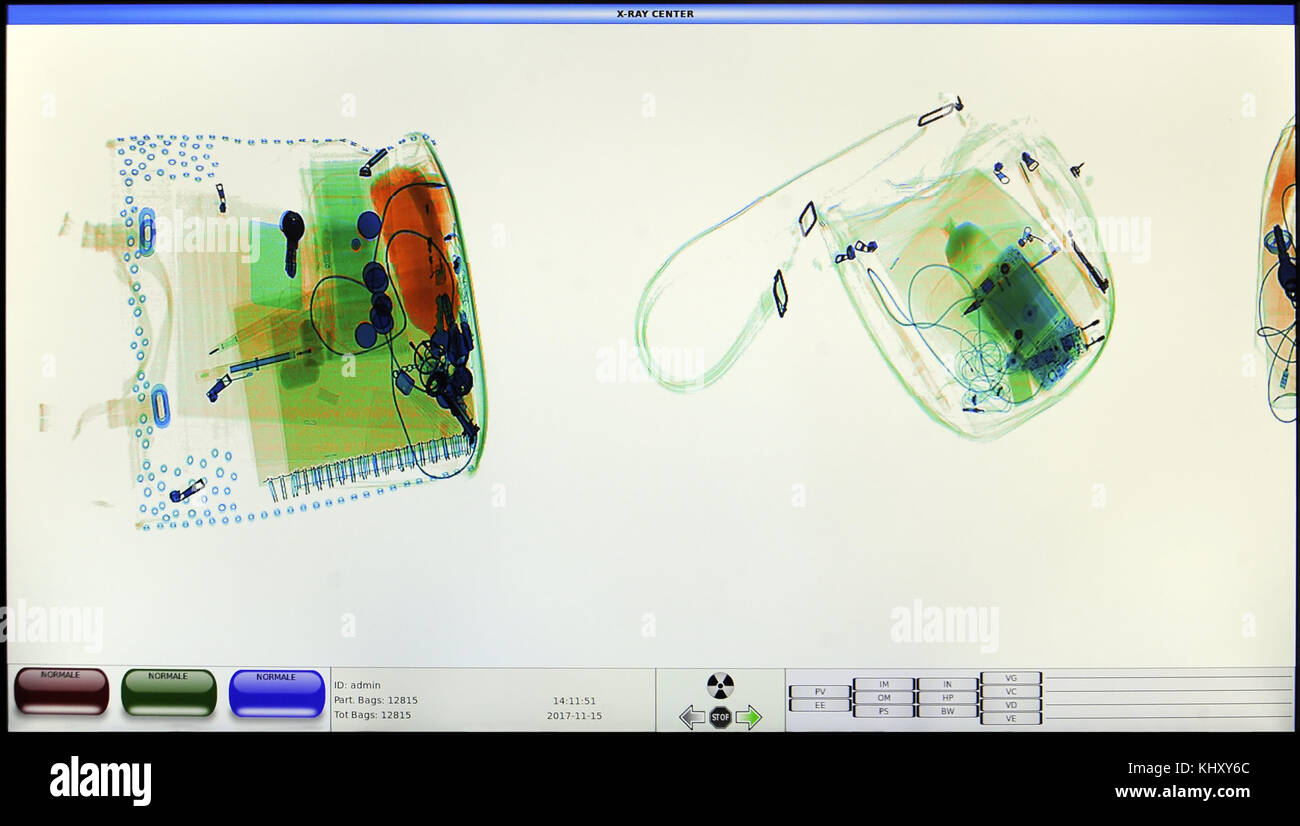Toggle the IN mode button
Screen dimensions: 1300x826
pyautogui.click(x=947, y=684)
